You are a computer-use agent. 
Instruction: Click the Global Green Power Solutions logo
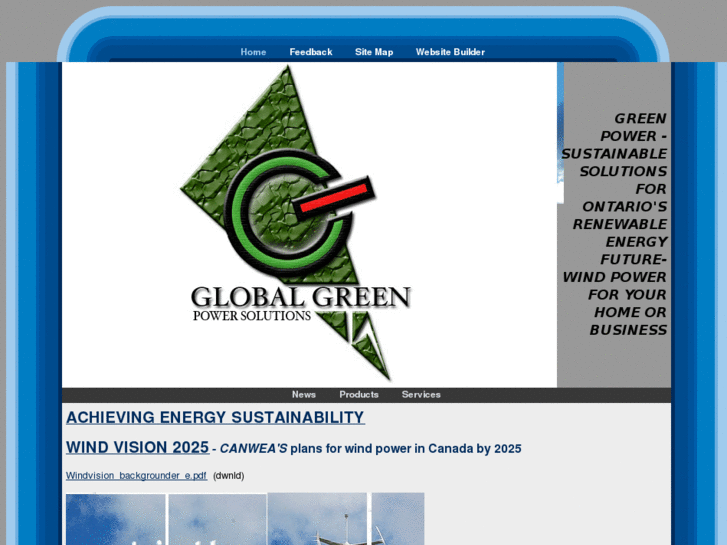point(297,224)
